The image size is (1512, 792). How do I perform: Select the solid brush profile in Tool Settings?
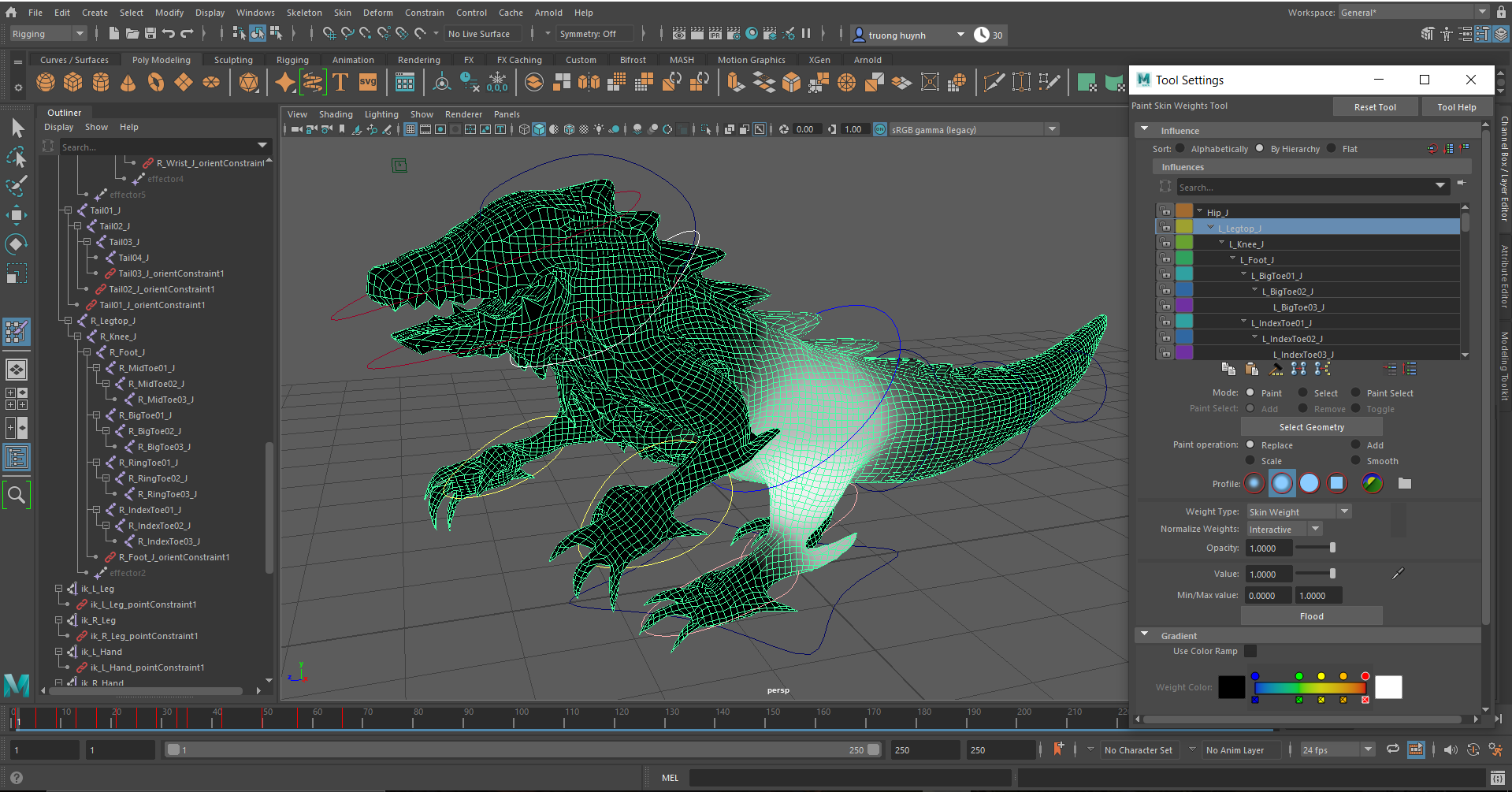tap(1310, 483)
